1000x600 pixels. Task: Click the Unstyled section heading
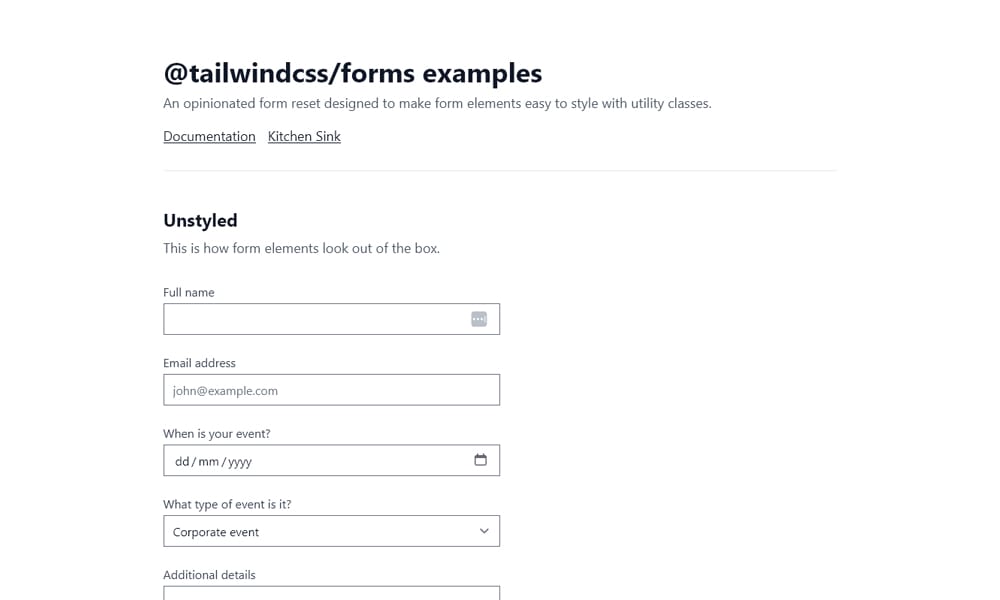tap(200, 220)
